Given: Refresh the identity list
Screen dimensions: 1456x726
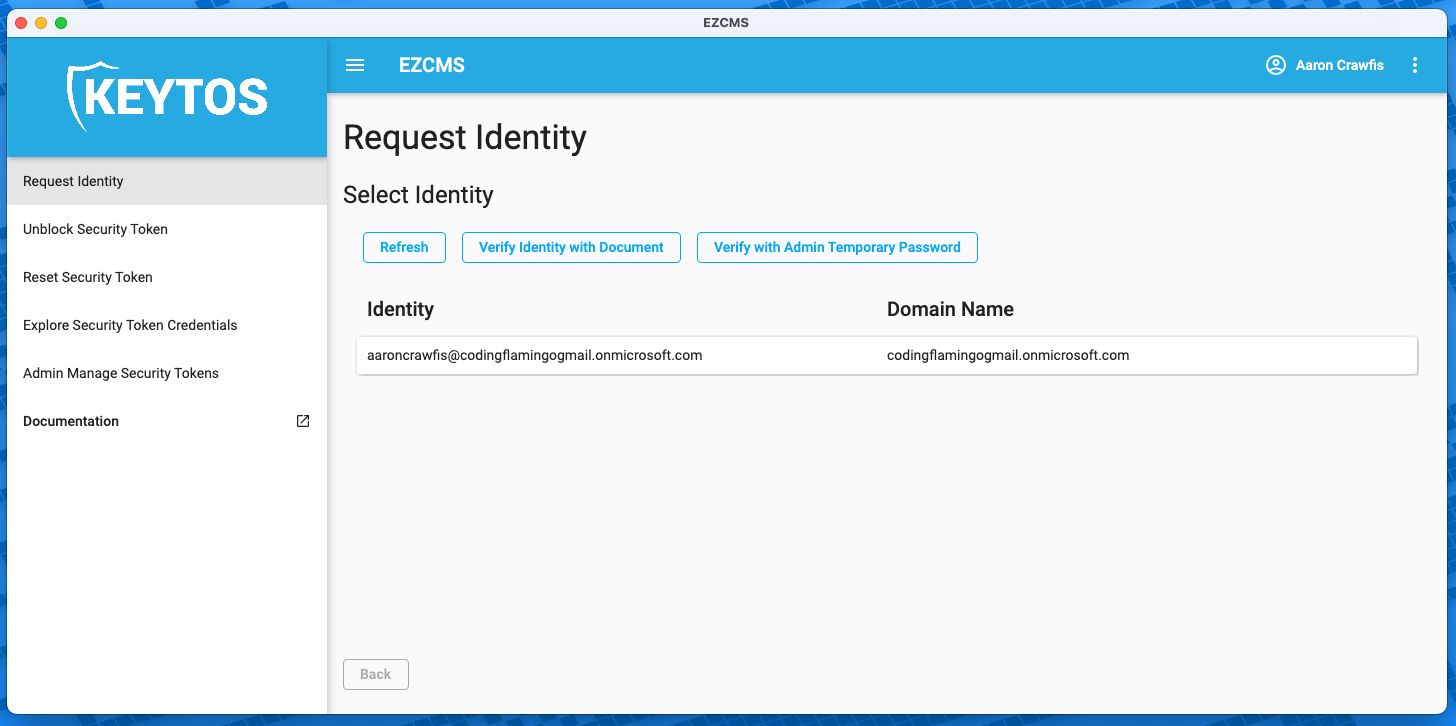Looking at the screenshot, I should pos(404,247).
